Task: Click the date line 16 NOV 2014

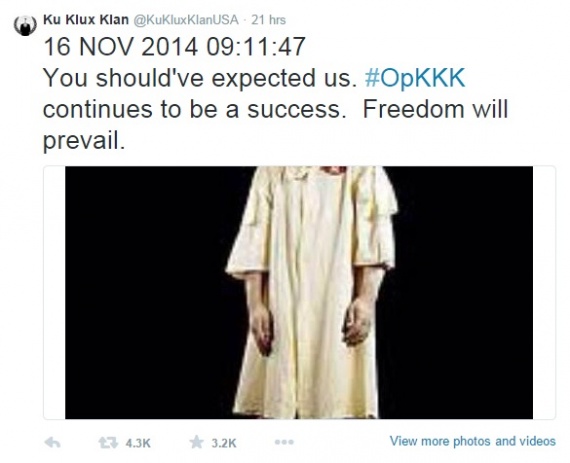Action: tap(120, 47)
